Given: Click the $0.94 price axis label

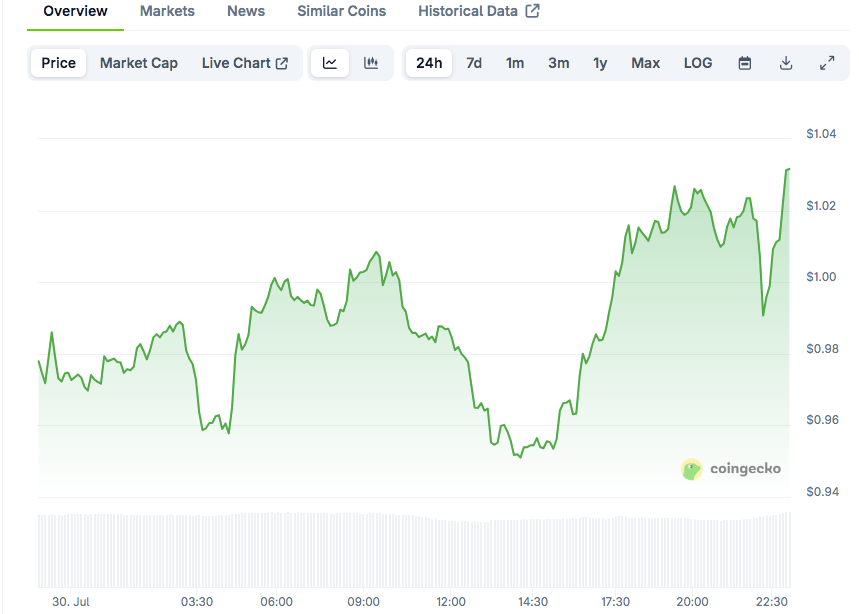Looking at the screenshot, I should (822, 491).
